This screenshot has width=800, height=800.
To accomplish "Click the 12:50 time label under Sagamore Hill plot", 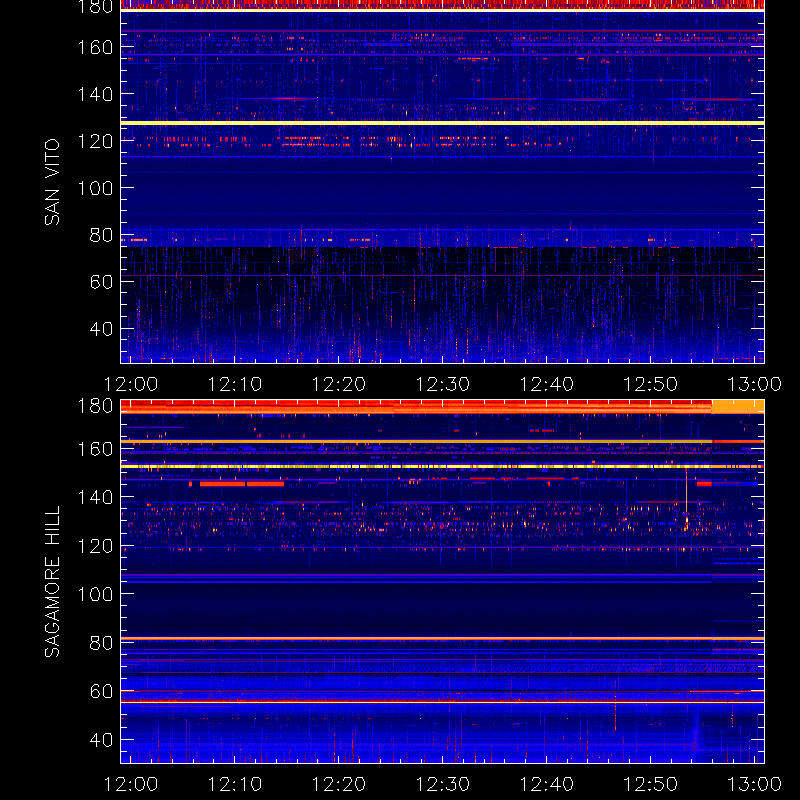I will [x=651, y=784].
